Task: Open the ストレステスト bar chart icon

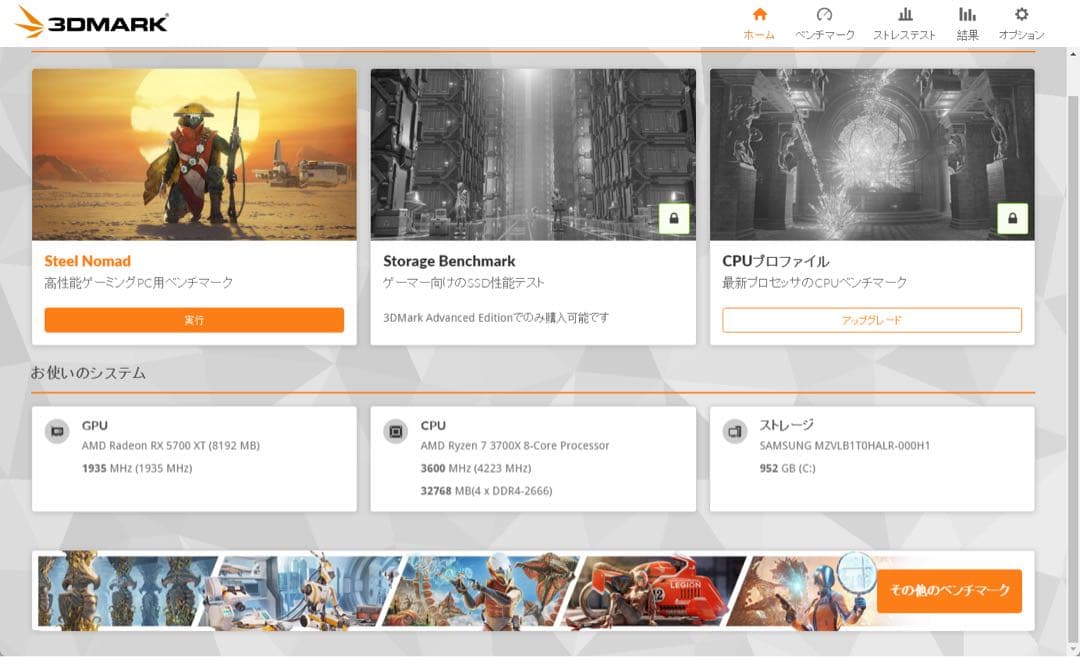Action: click(905, 14)
